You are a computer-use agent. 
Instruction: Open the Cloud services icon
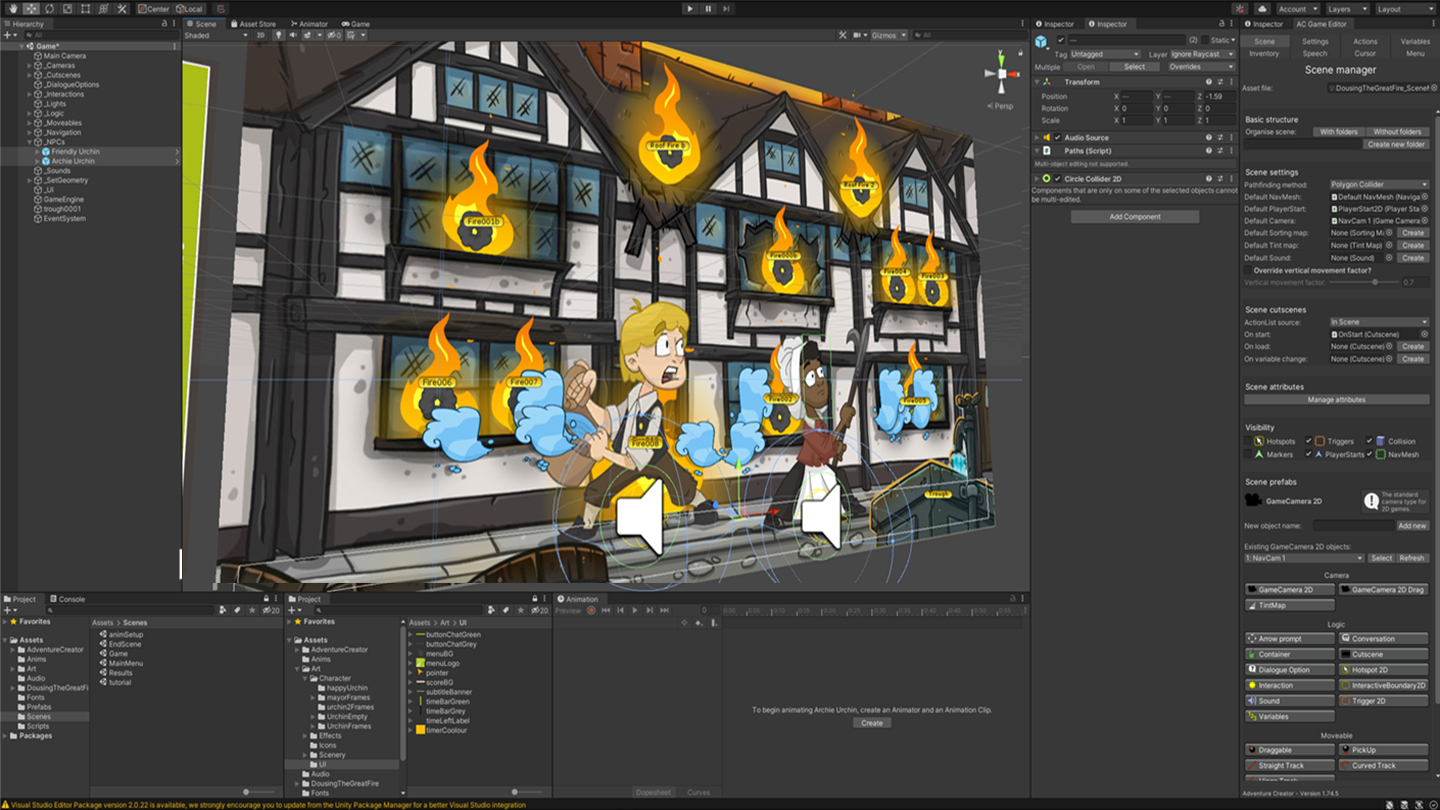click(1261, 8)
